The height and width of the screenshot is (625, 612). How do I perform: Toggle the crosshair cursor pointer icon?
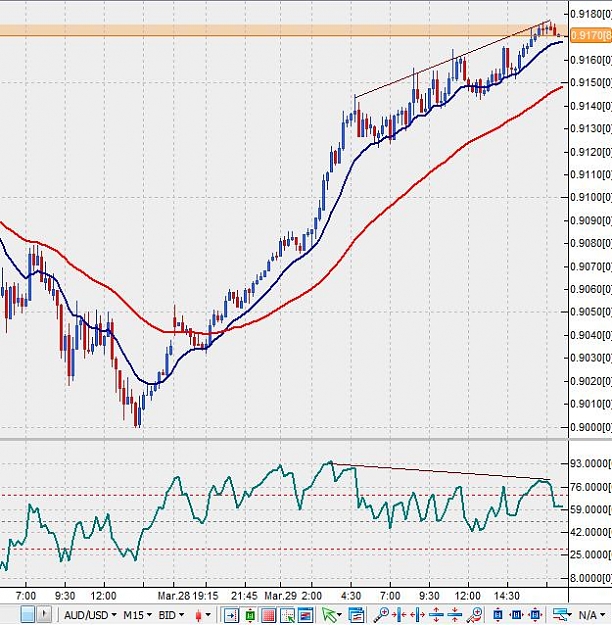287,615
